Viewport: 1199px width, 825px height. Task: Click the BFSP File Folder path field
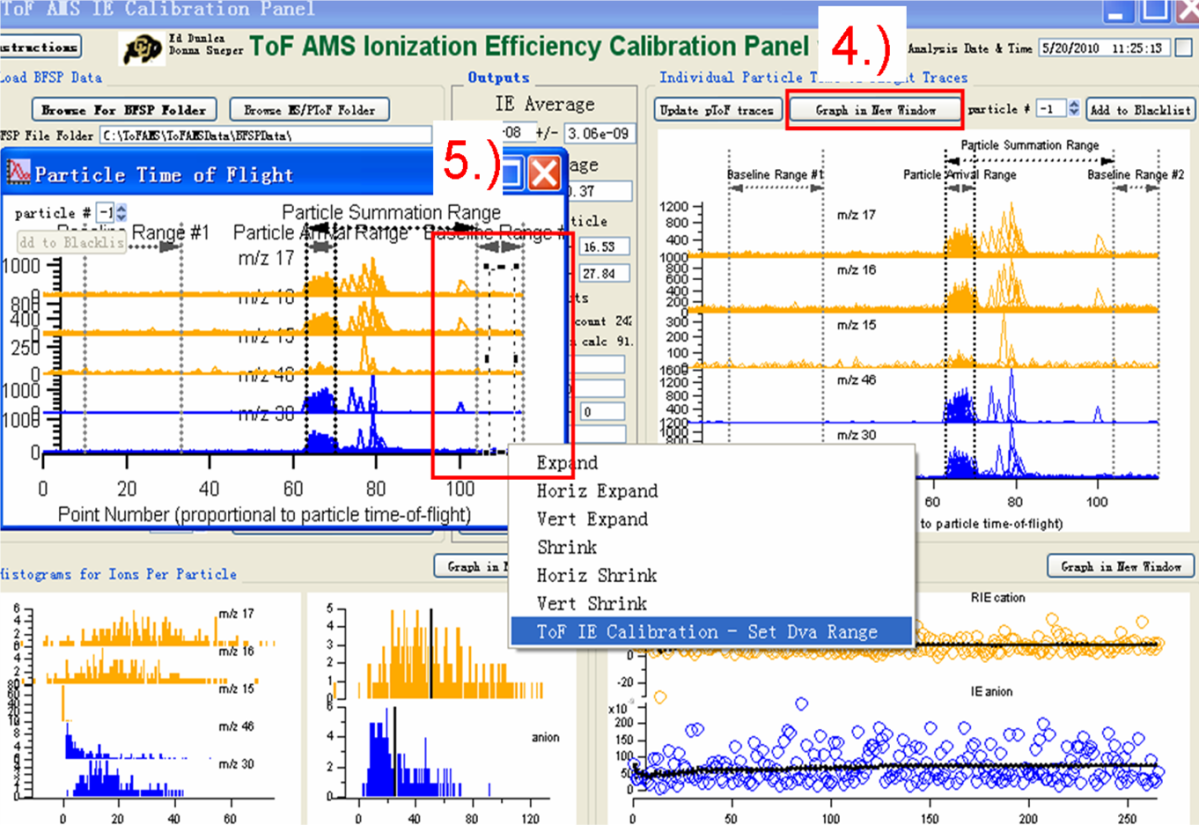[265, 135]
